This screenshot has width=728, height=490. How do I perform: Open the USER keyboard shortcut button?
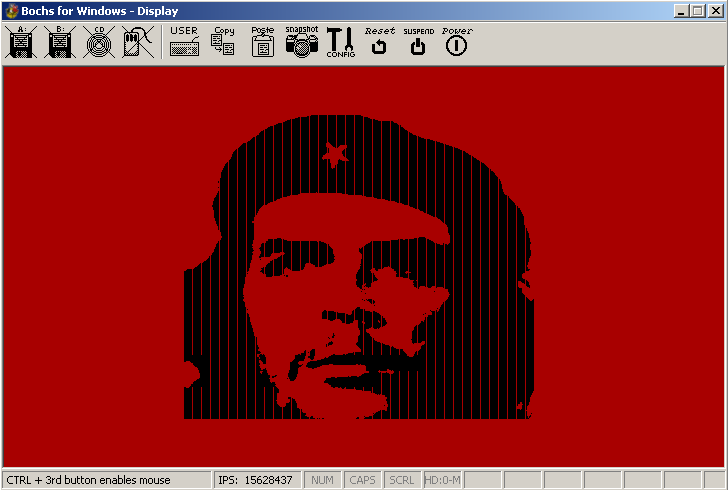184,42
